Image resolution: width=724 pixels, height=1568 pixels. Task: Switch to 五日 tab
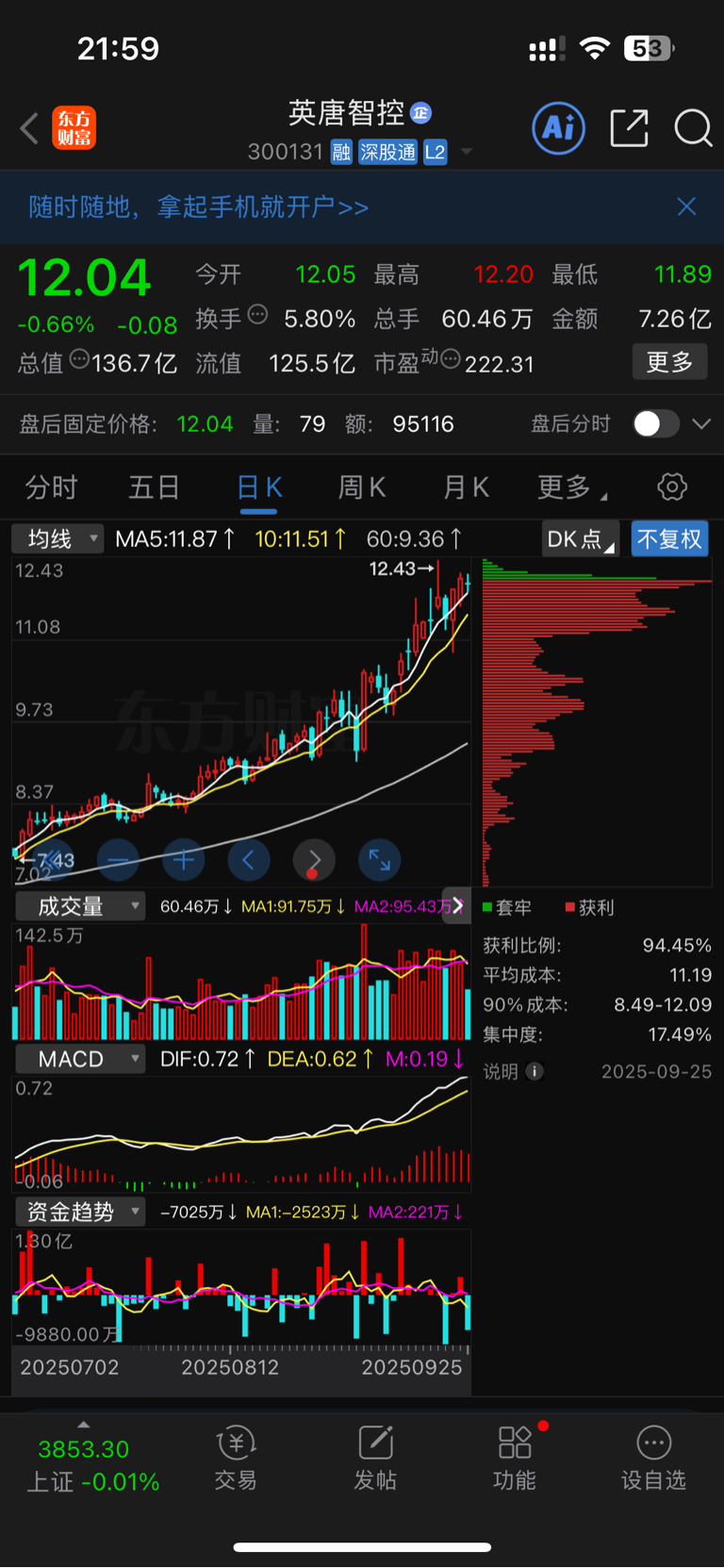[154, 487]
